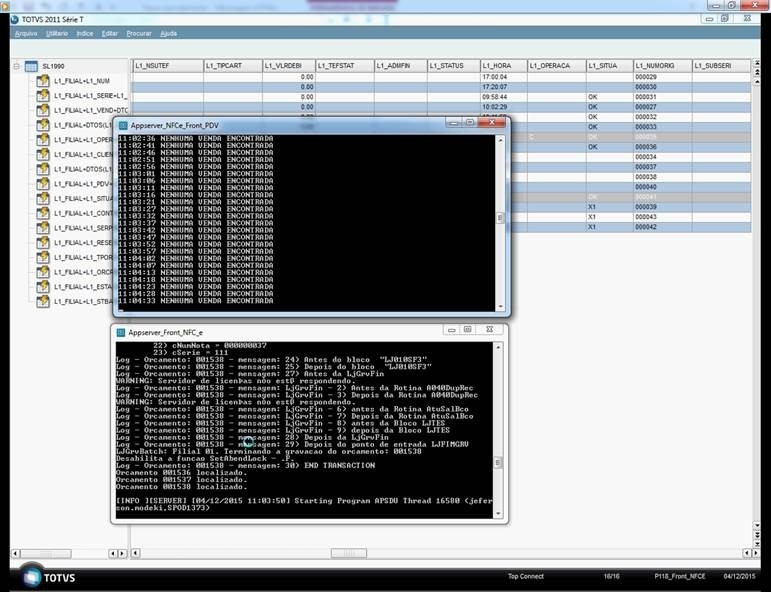Click scroll-down arrow in Appserver_NFCe_Front_PDV console

pyautogui.click(x=501, y=306)
